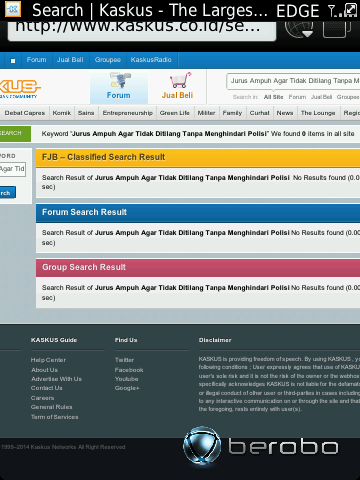Image resolution: width=360 pixels, height=480 pixels.
Task: Go to The Lounge category tab
Action: click(318, 113)
